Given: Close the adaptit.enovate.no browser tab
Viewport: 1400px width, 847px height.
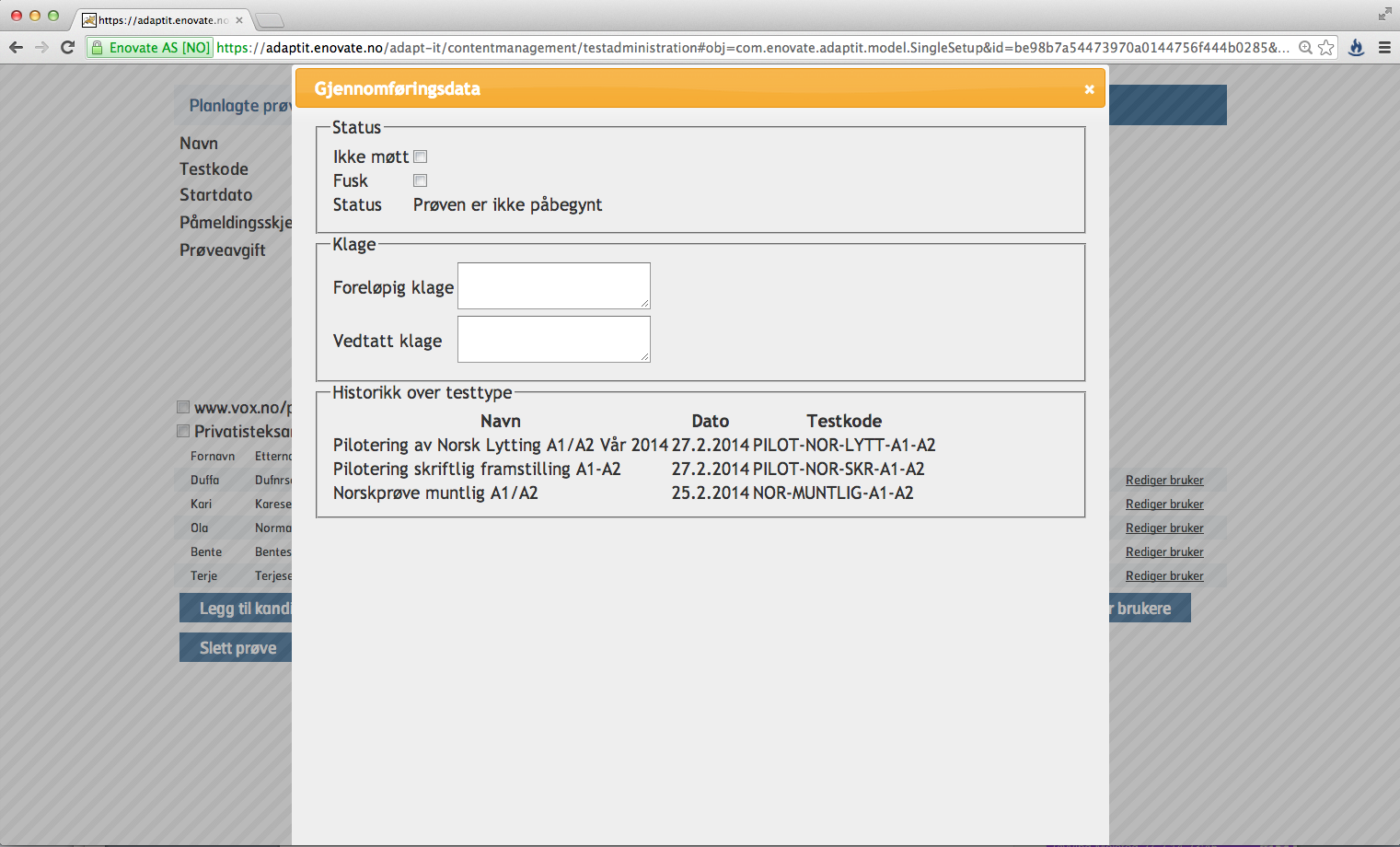Looking at the screenshot, I should coord(239,20).
